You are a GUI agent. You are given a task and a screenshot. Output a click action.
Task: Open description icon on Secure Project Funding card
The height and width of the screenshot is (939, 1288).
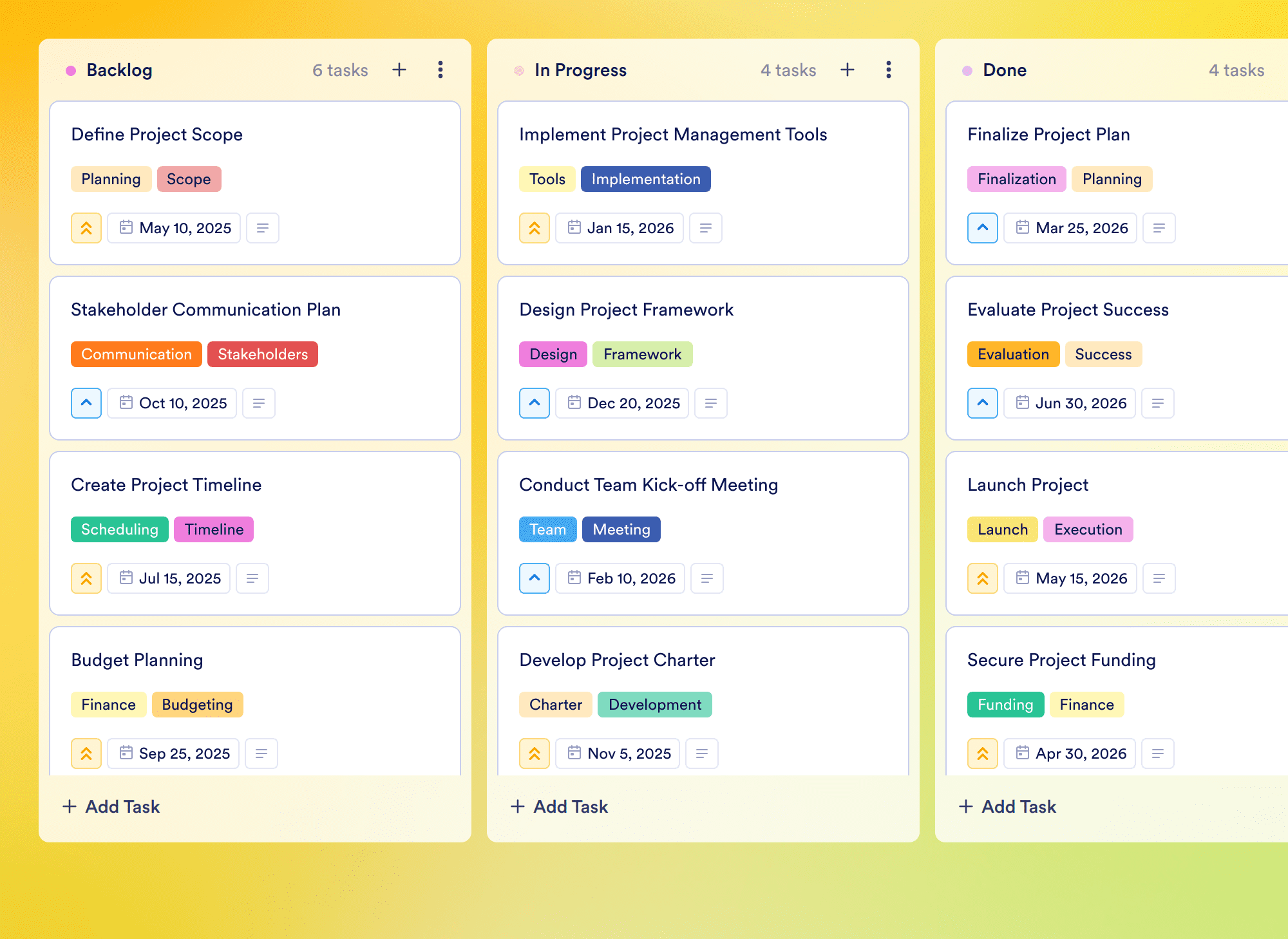(1158, 754)
